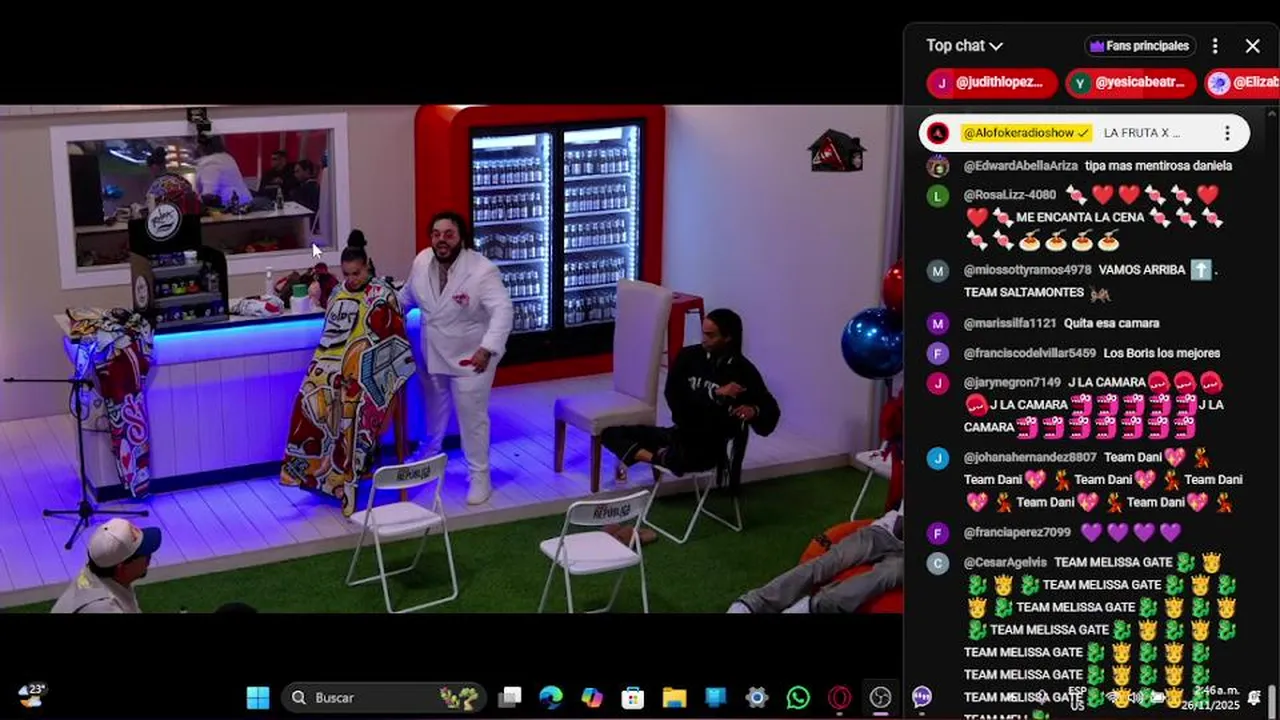Switch to OBS Studio in taskbar

point(880,697)
